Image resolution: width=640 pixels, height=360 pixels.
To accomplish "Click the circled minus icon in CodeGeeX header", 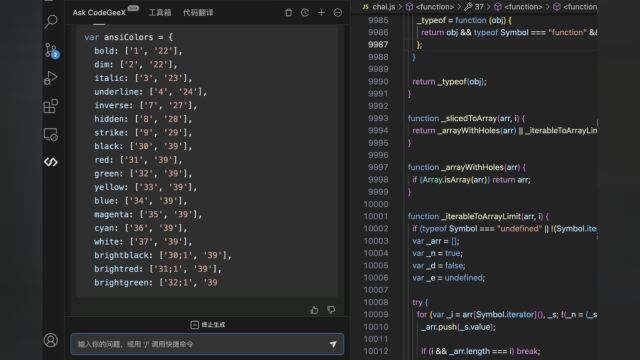I will 338,13.
